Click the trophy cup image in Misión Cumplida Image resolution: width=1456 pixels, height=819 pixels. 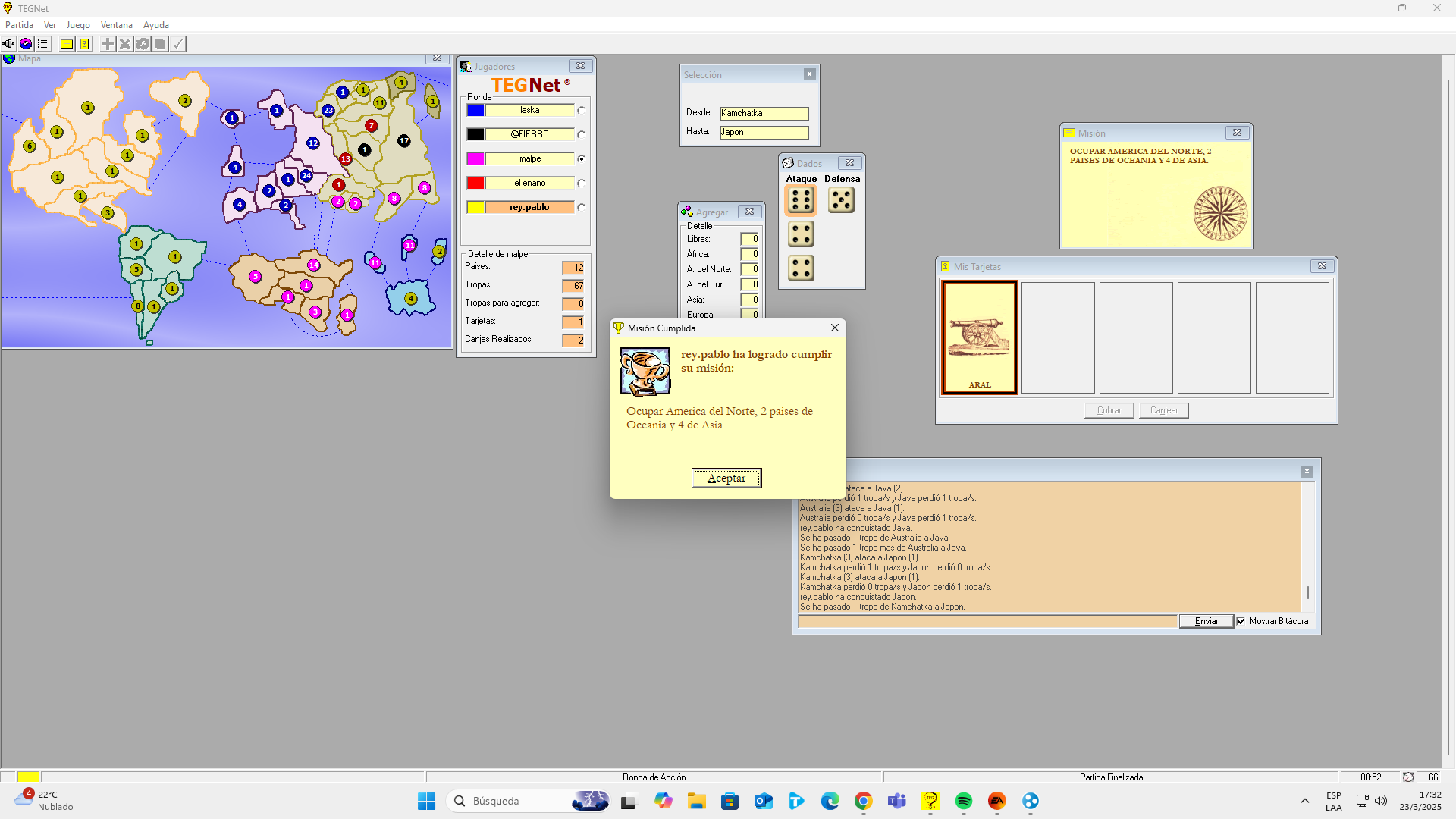(645, 372)
